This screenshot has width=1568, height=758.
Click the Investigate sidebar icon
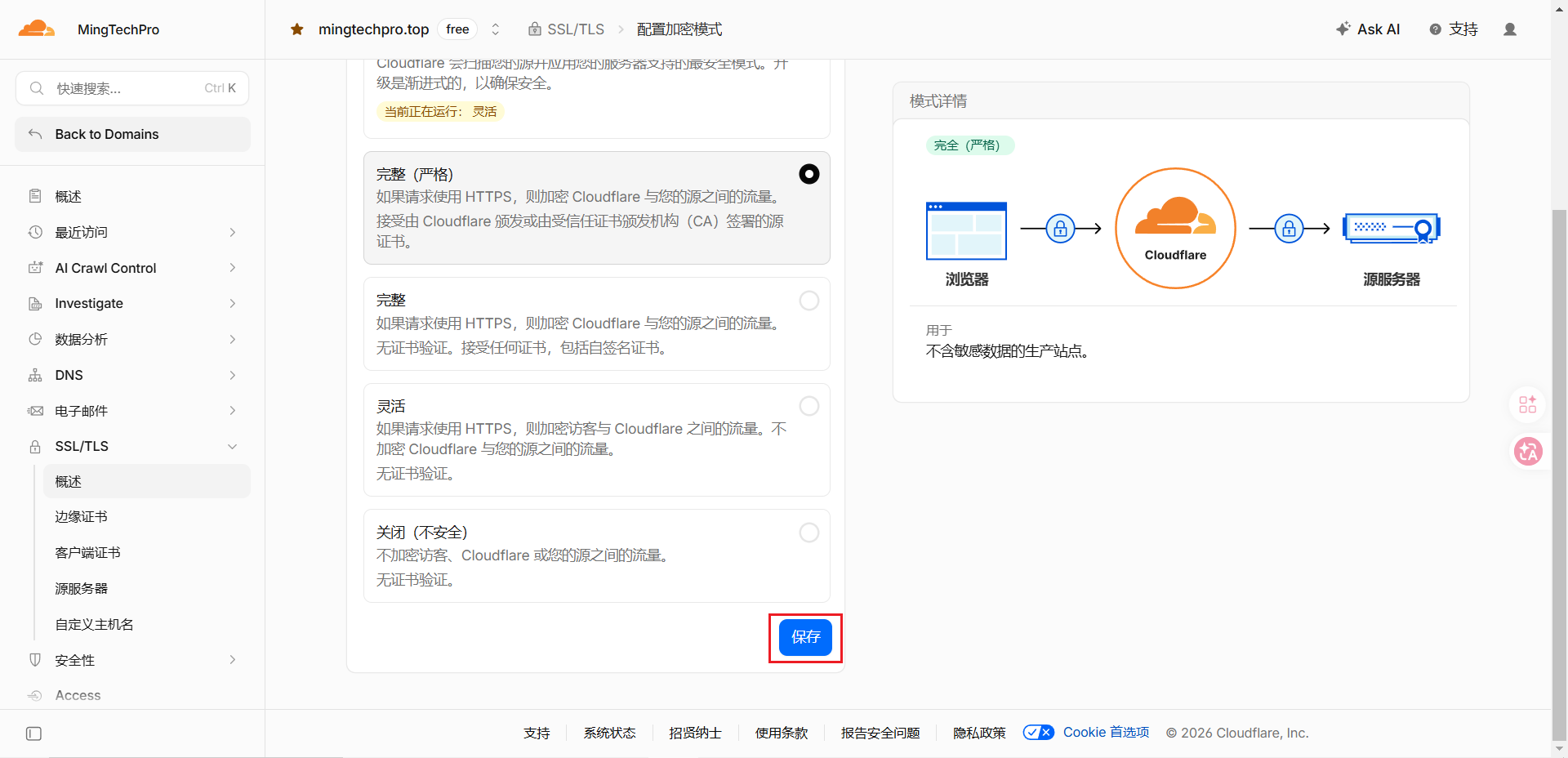tap(35, 303)
